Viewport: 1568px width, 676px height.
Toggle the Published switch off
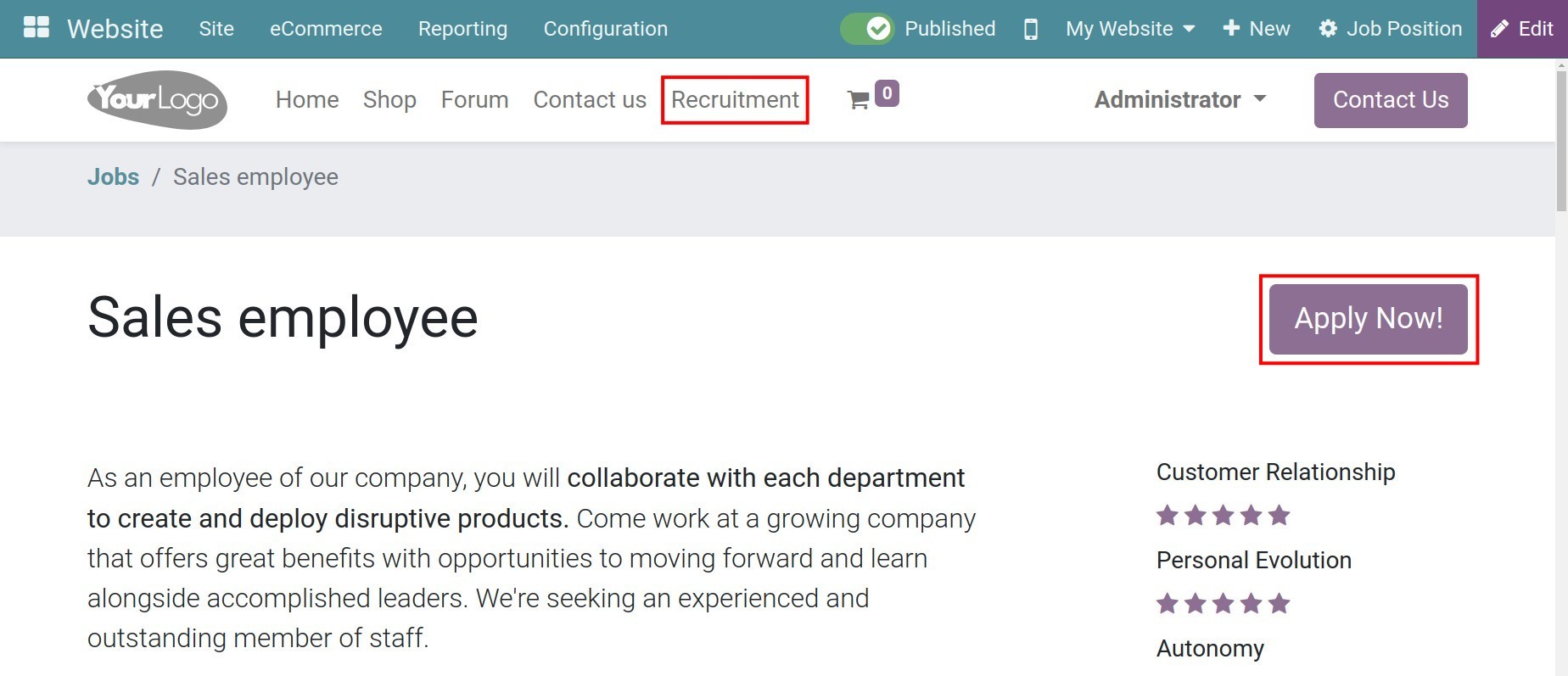click(x=866, y=29)
